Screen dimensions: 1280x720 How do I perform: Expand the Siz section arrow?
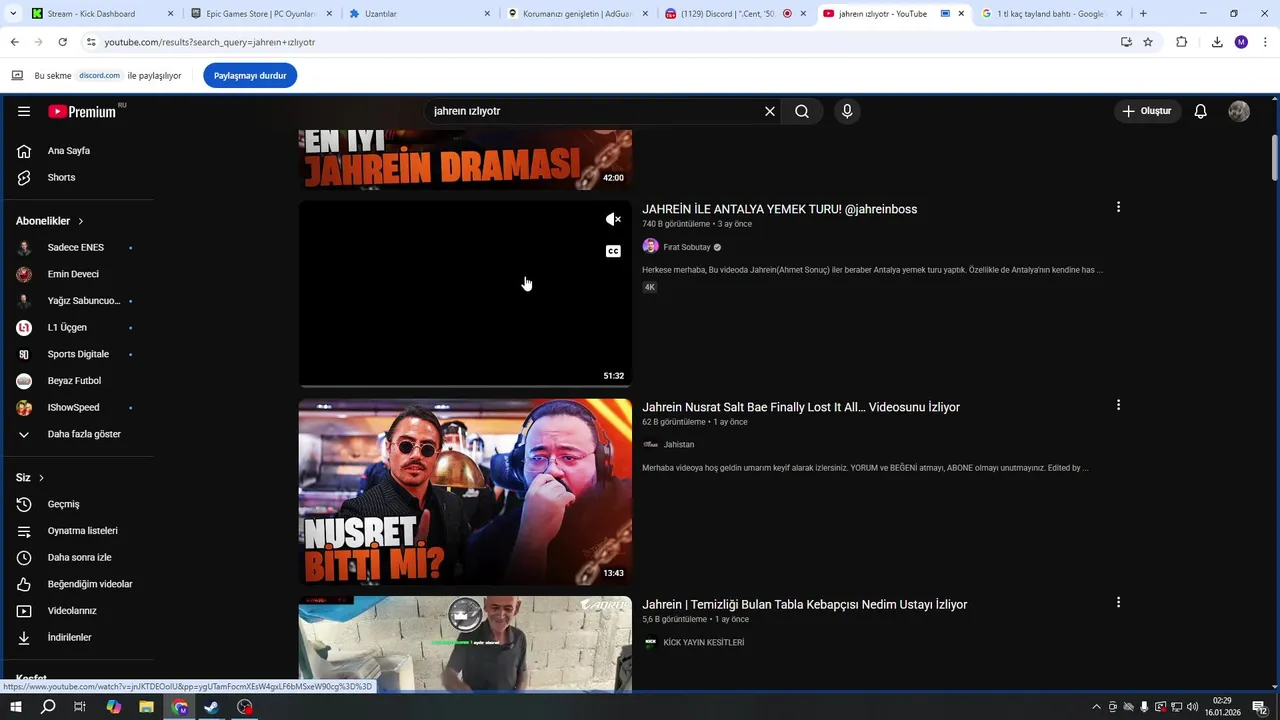coord(41,478)
